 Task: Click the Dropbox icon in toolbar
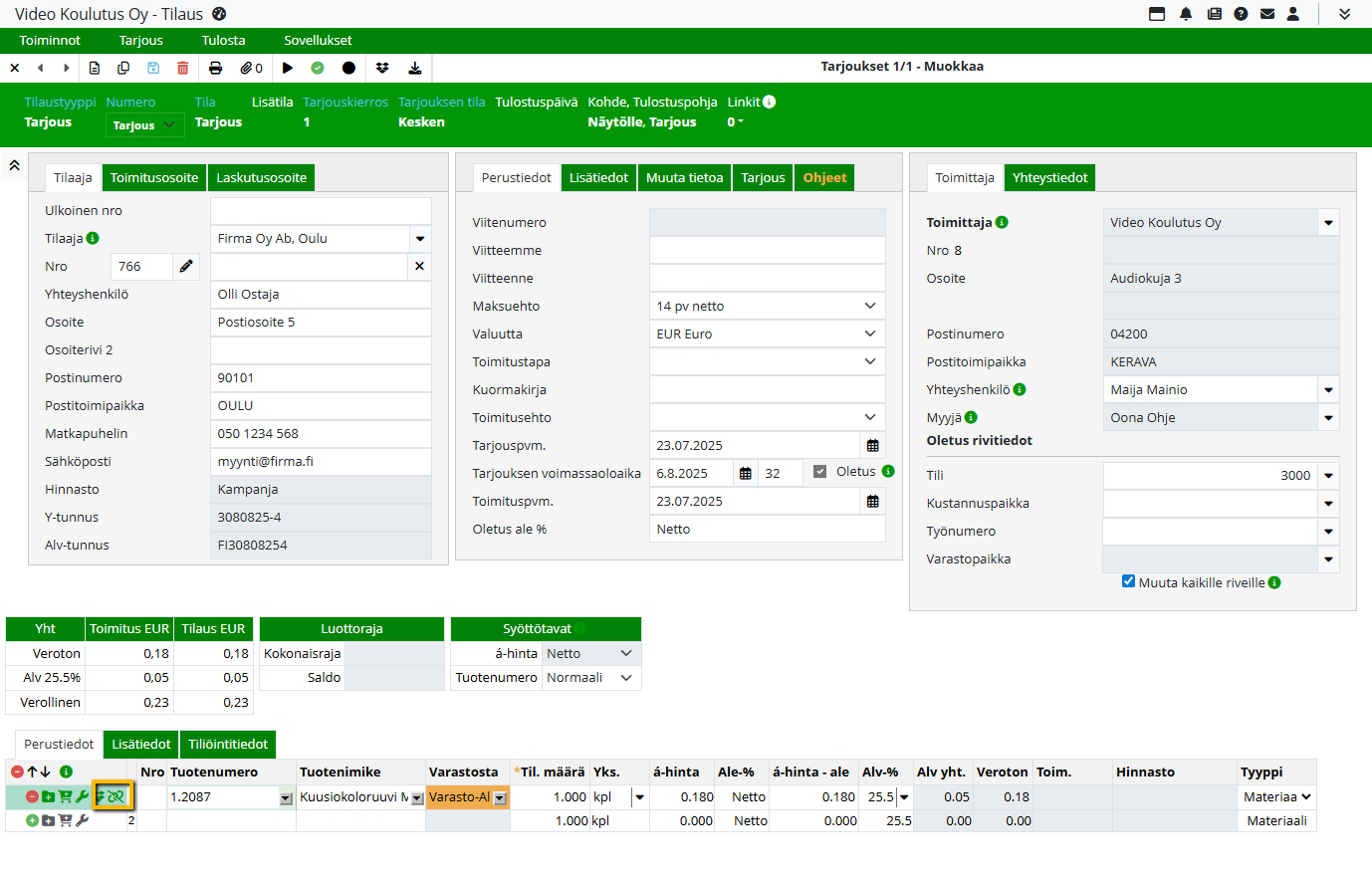pos(382,68)
